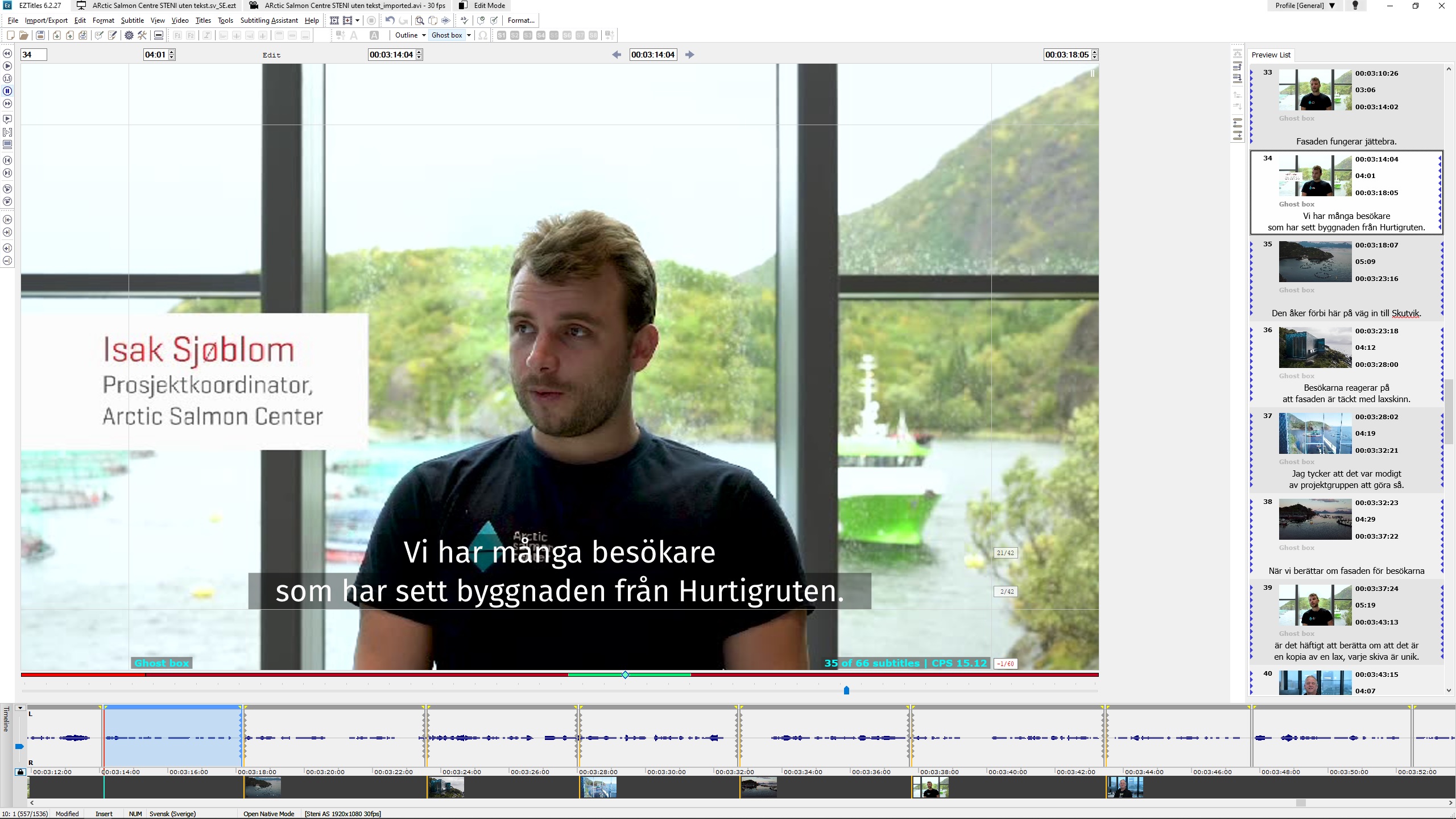This screenshot has width=1456, height=819.
Task: Click 'Open Native Mode' in status bar
Action: coord(268,814)
